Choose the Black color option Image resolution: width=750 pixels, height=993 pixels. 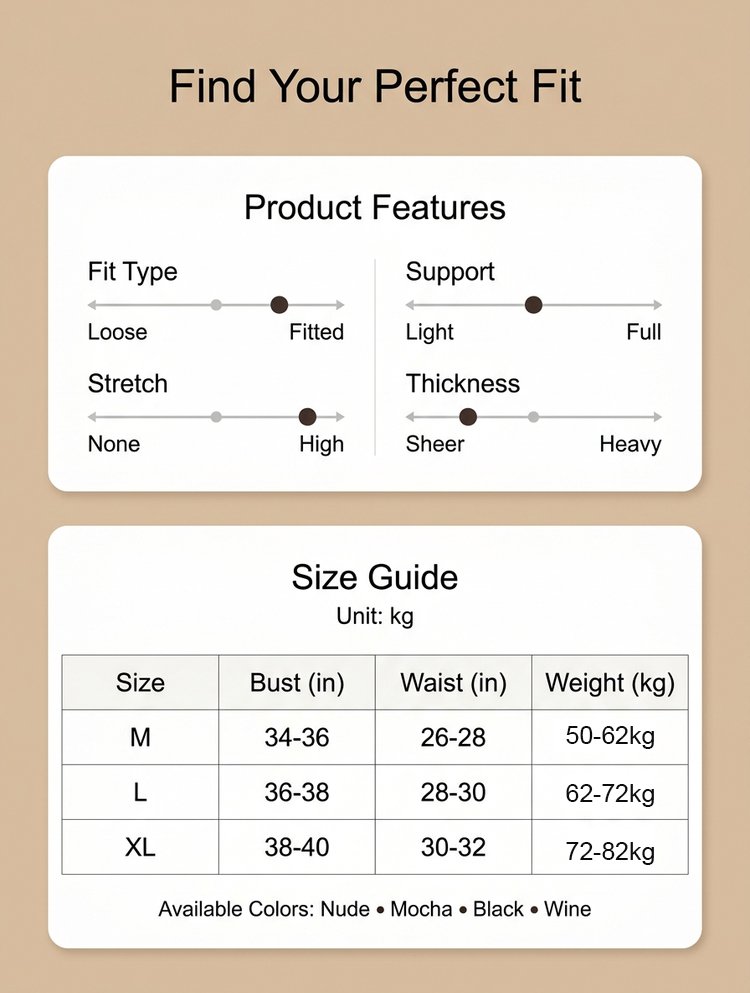point(498,909)
